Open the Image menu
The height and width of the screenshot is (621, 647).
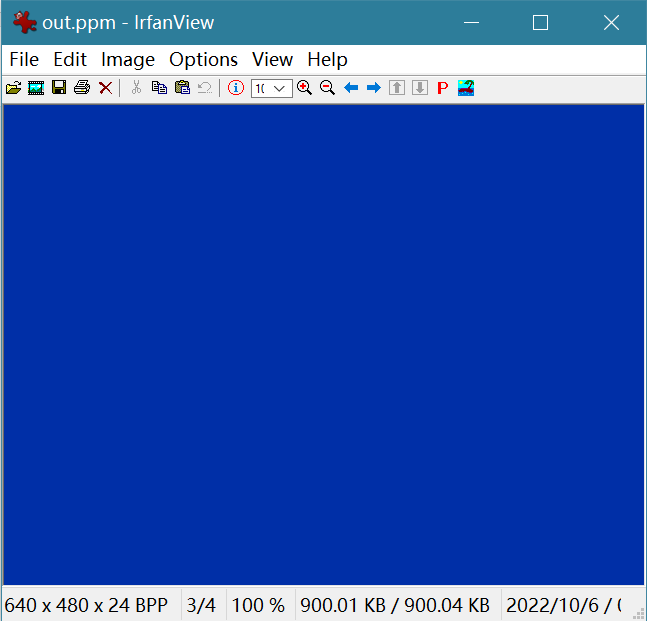click(x=128, y=60)
